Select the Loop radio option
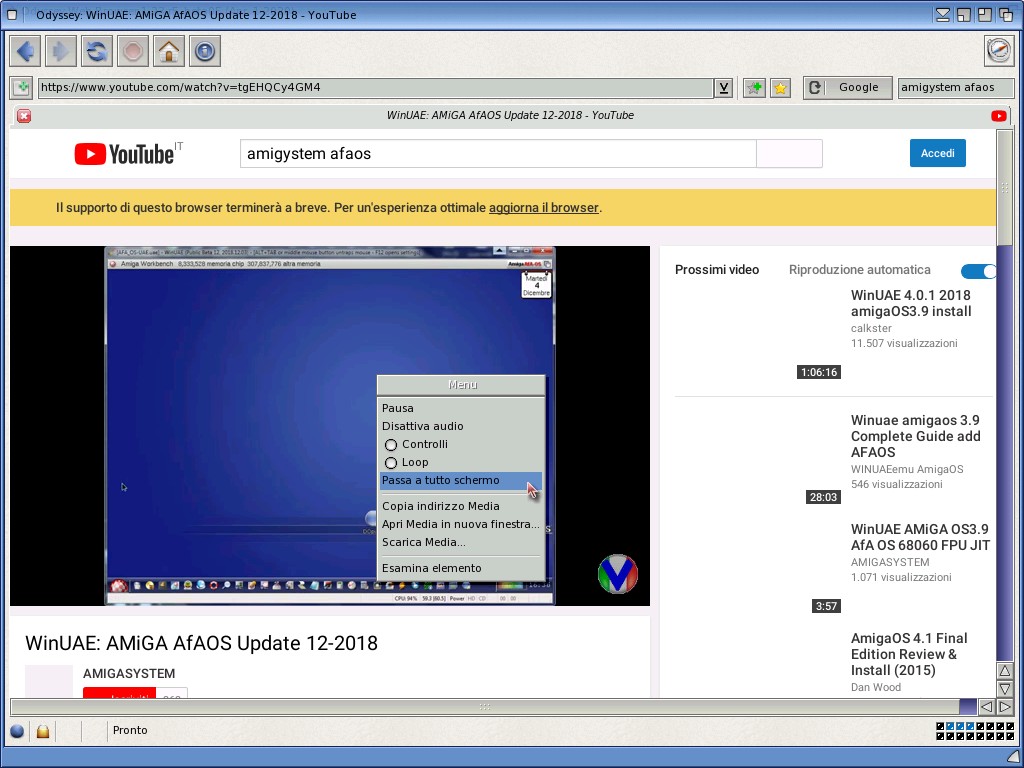 (391, 463)
